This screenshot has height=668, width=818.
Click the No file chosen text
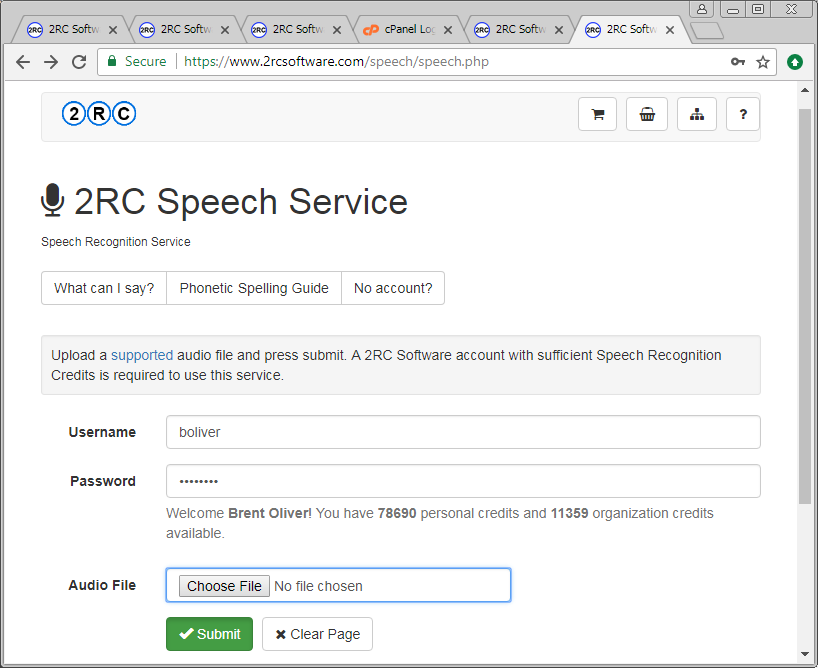(x=318, y=587)
